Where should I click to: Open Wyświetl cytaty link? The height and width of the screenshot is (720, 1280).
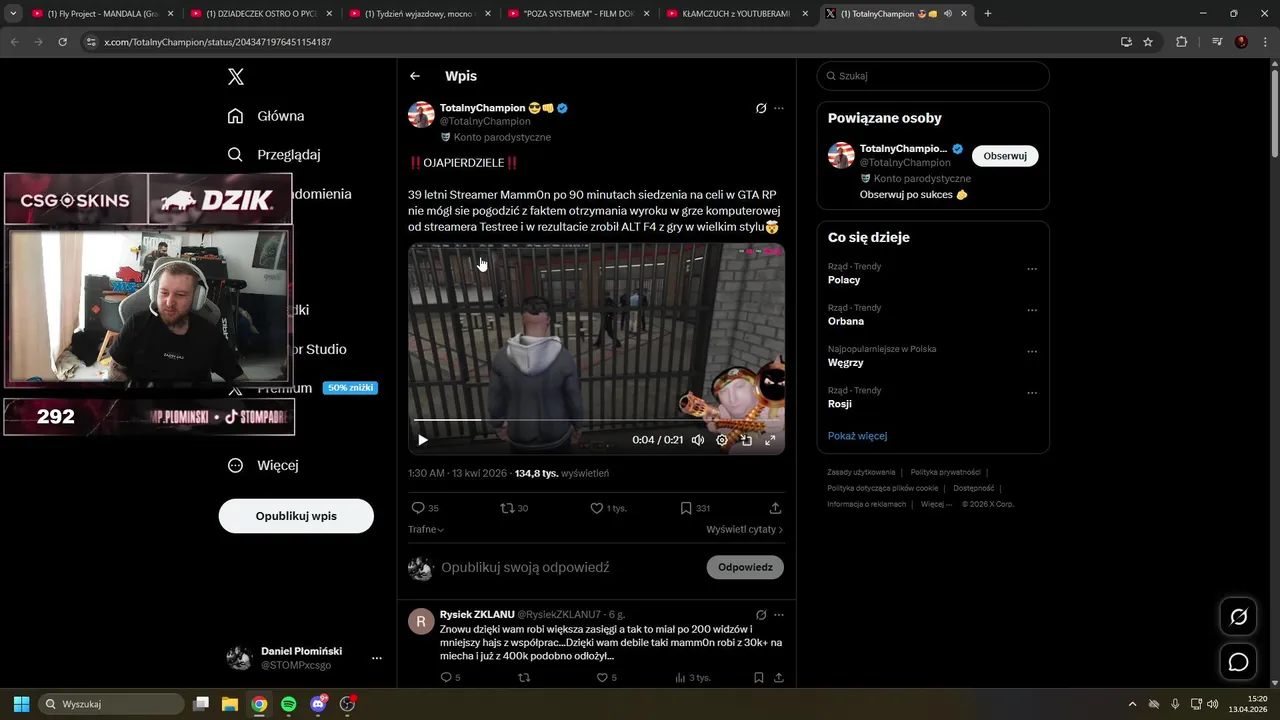tap(744, 530)
